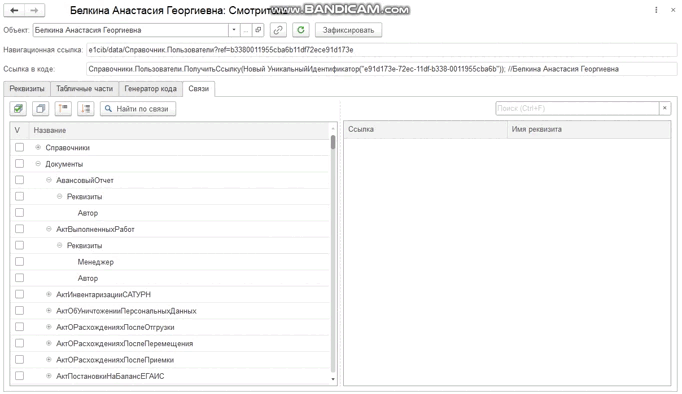This screenshot has width=682, height=394.
Task: Collapse the АвансовыйОтчет node
Action: pyautogui.click(x=49, y=180)
